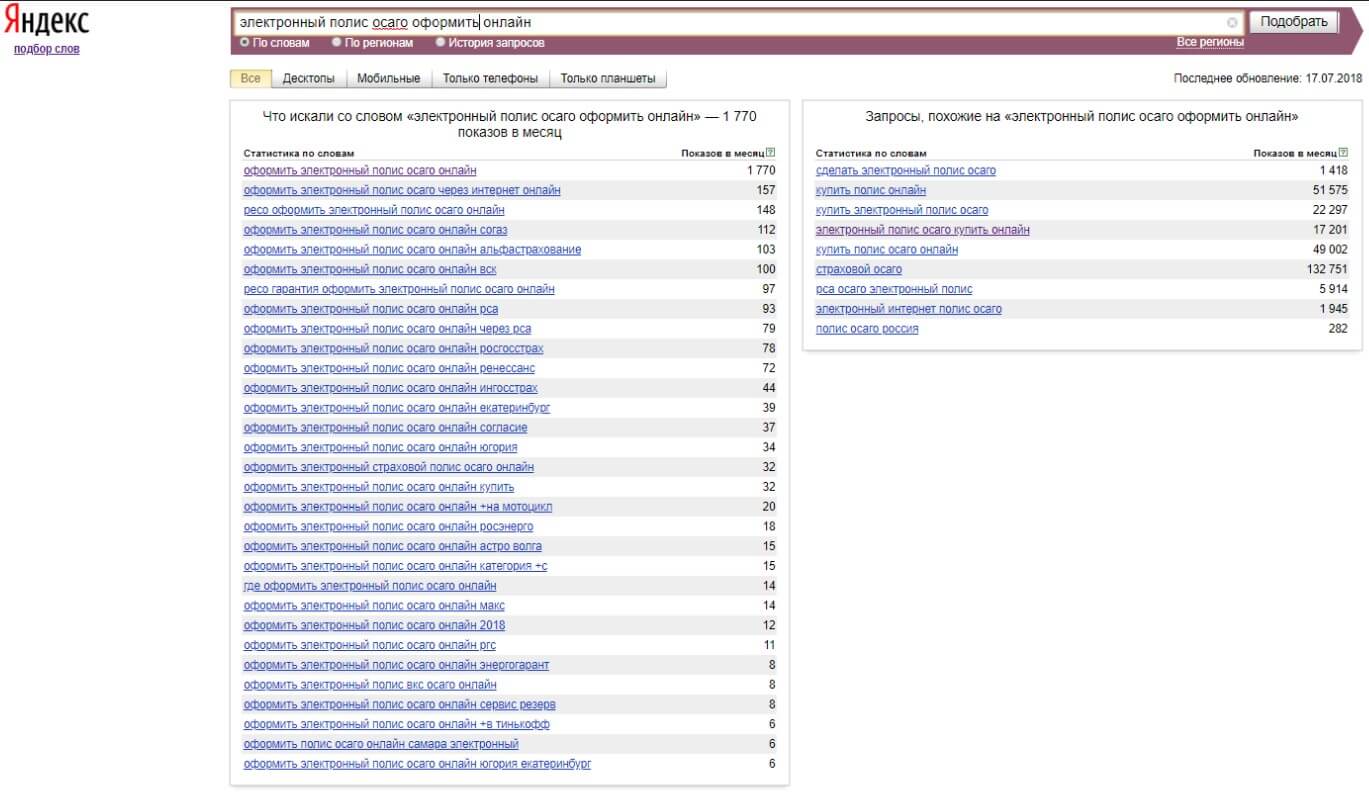The height and width of the screenshot is (793, 1369).
Task: Click the Яндекс logo
Action: point(47,22)
